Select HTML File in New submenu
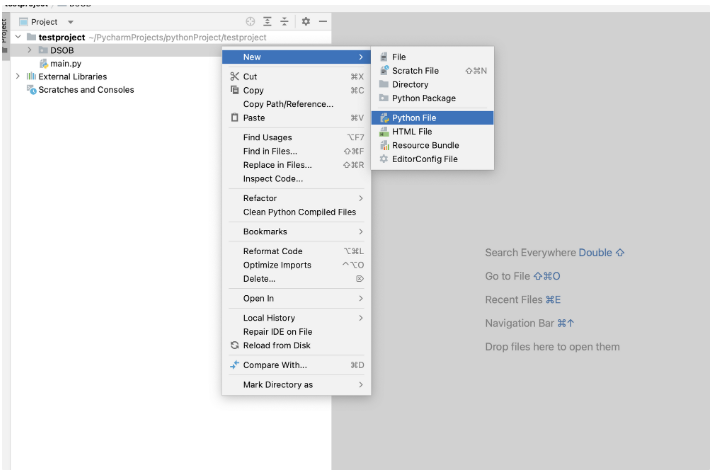Screen dimensions: 711x475 pos(433,131)
